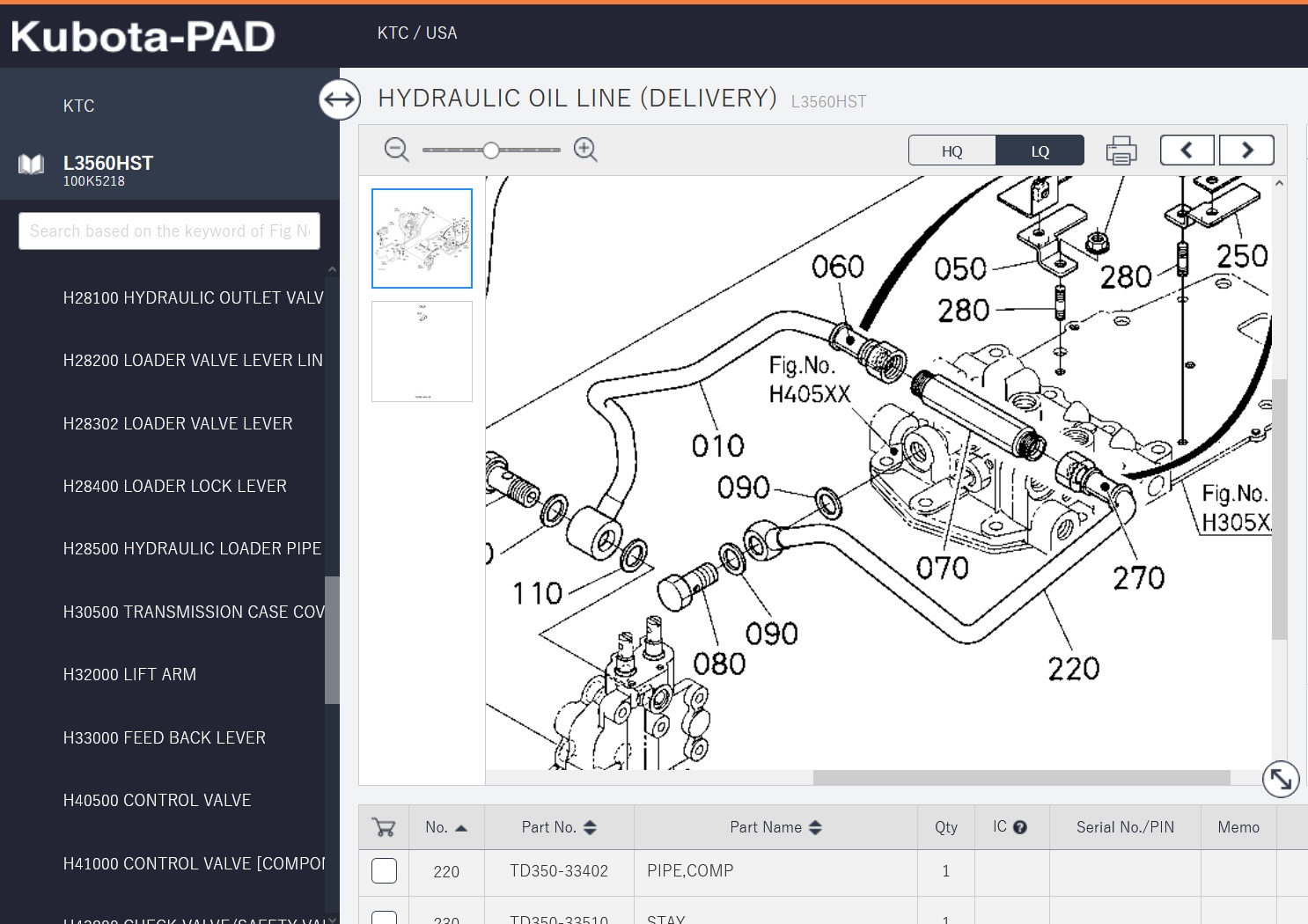Collapse the sidebar with the double-arrow icon
1308x924 pixels.
click(340, 99)
